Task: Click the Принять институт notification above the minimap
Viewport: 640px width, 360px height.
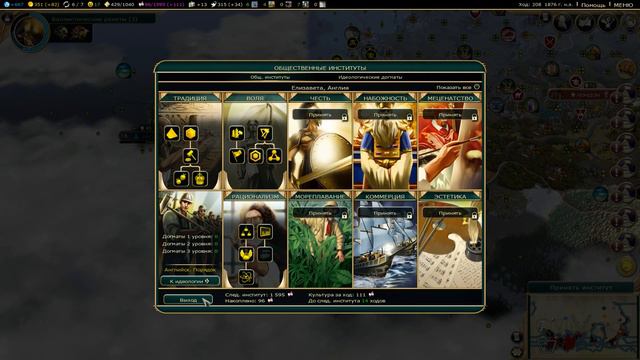Action: coord(581,288)
